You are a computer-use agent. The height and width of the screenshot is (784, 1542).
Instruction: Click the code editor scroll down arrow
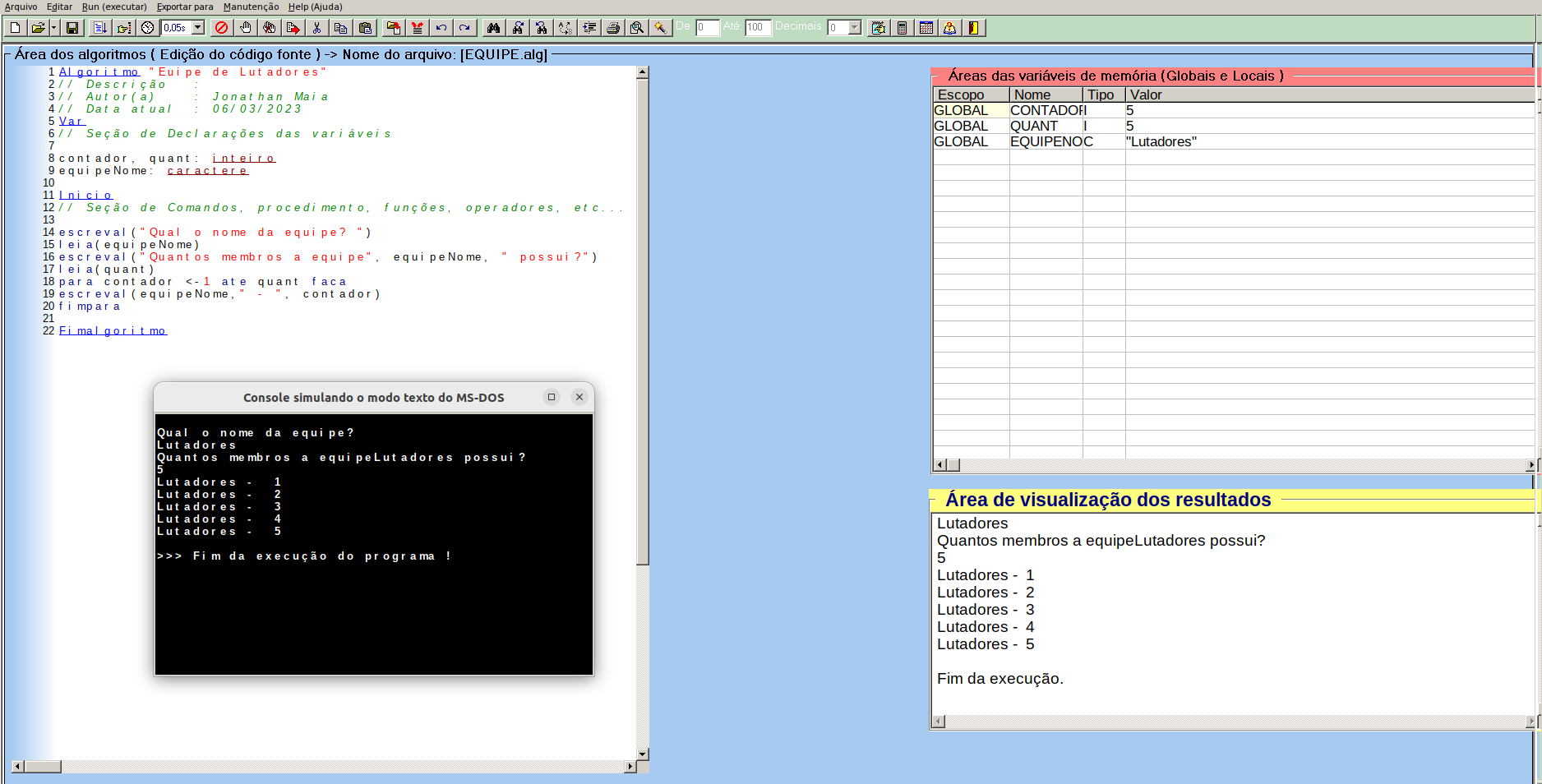pos(643,754)
